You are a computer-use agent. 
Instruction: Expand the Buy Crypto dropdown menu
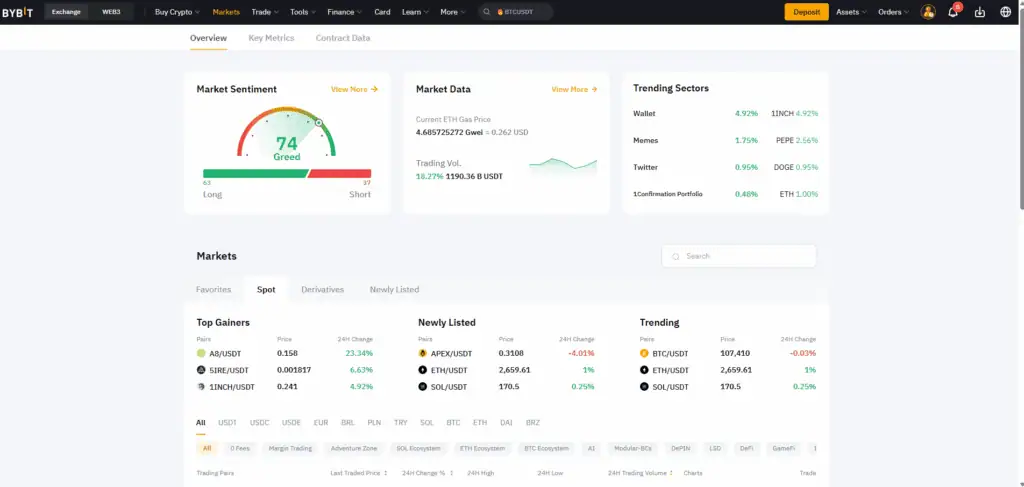pyautogui.click(x=177, y=12)
